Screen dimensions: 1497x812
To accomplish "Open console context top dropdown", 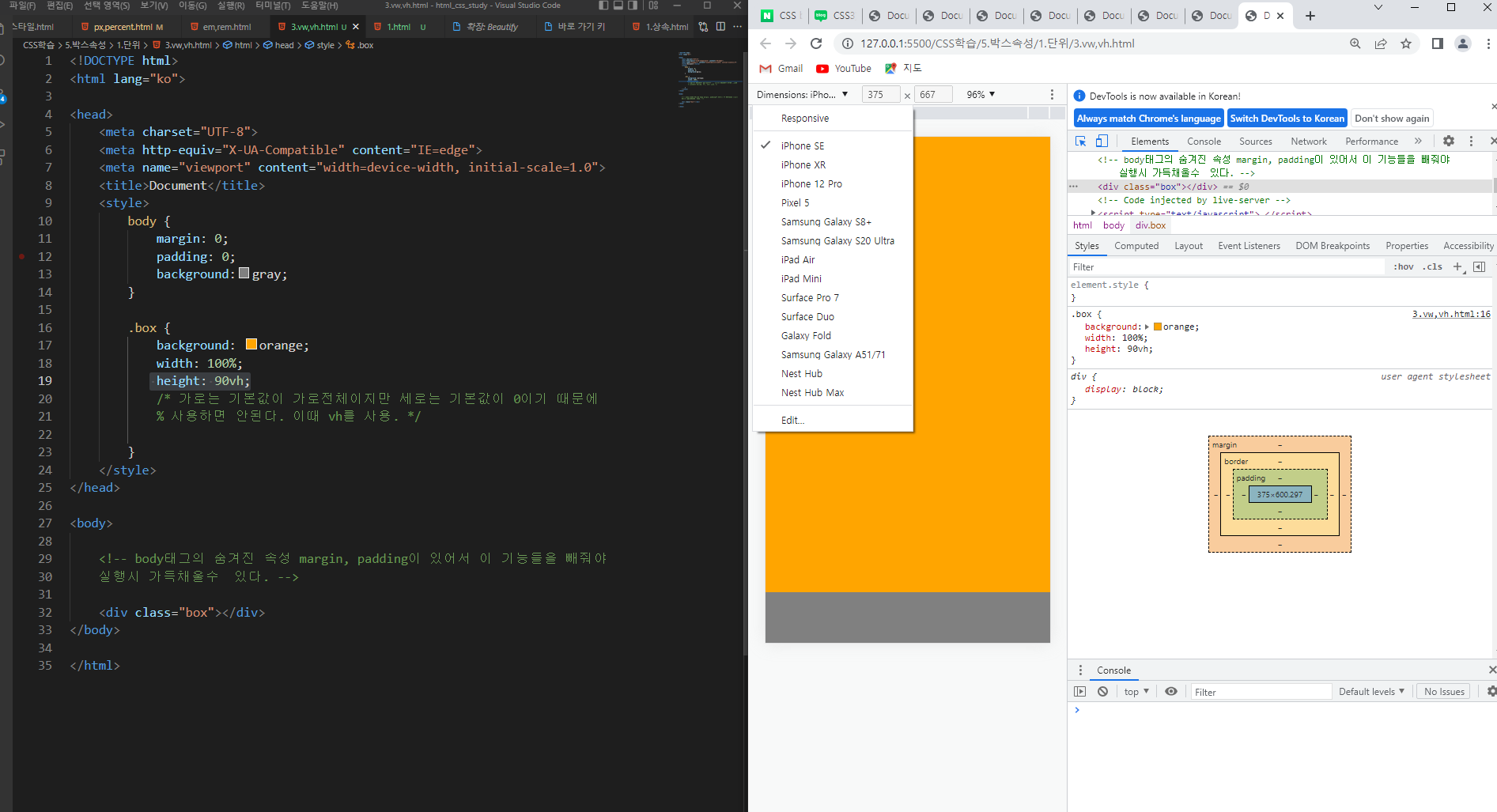I will pos(1136,692).
